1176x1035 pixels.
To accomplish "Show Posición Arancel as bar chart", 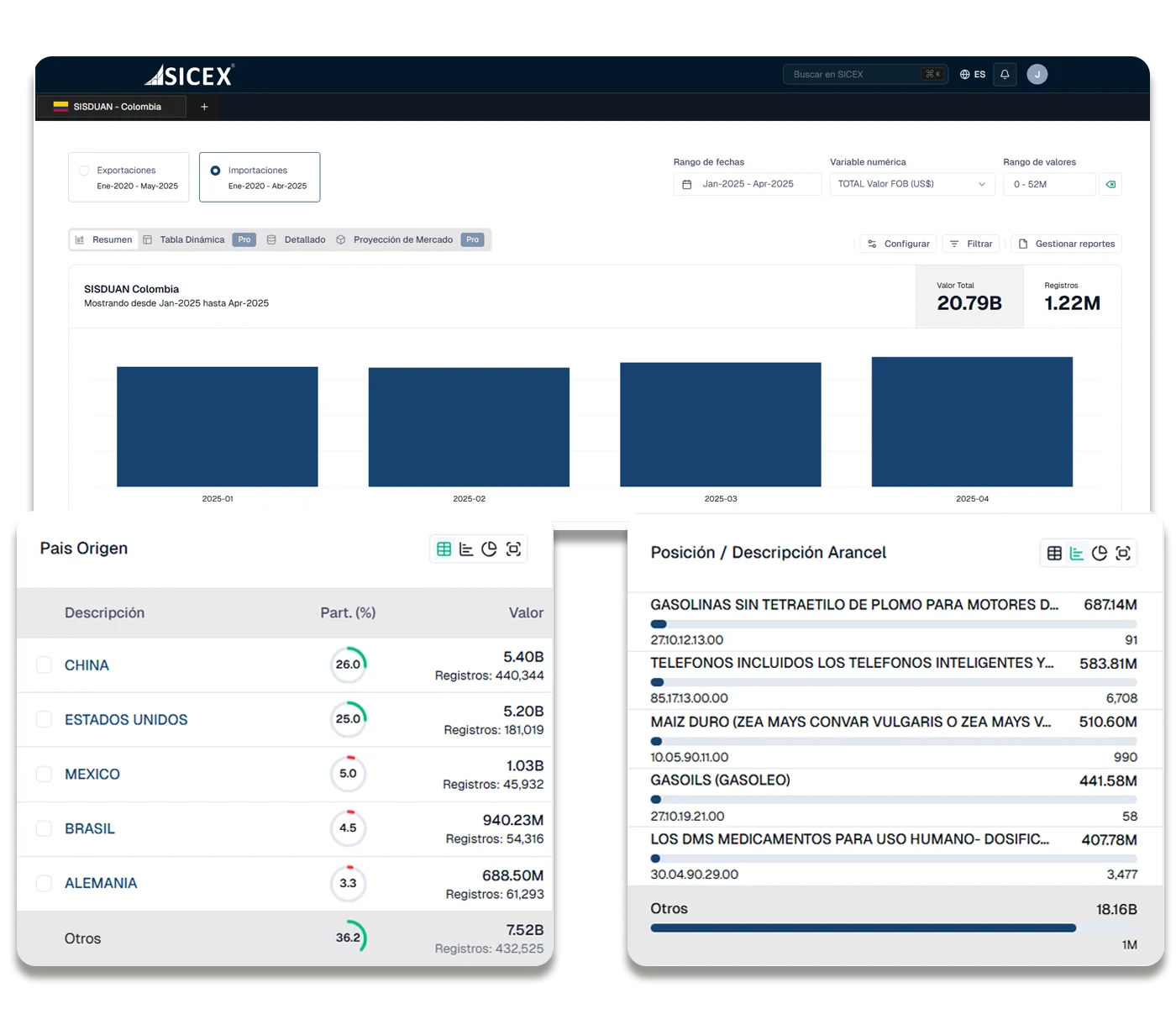I will coord(1077,553).
